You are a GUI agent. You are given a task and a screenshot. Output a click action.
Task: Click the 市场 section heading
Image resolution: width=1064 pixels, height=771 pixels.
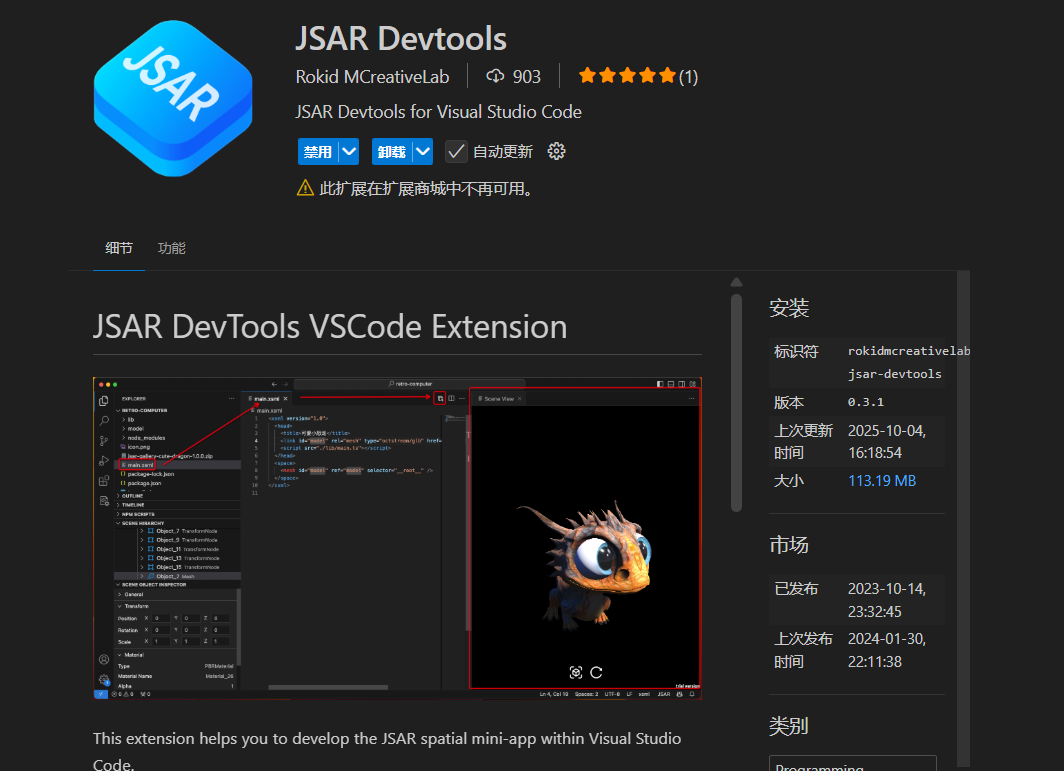[x=788, y=545]
